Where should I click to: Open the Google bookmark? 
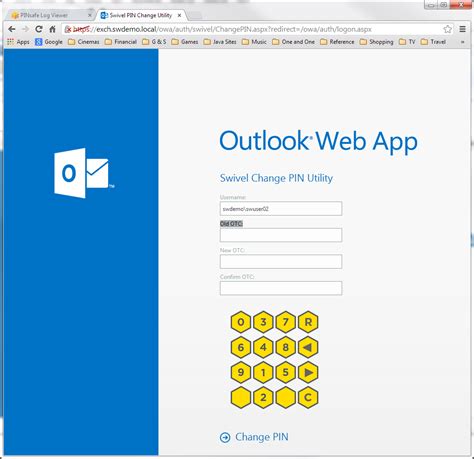tap(49, 42)
